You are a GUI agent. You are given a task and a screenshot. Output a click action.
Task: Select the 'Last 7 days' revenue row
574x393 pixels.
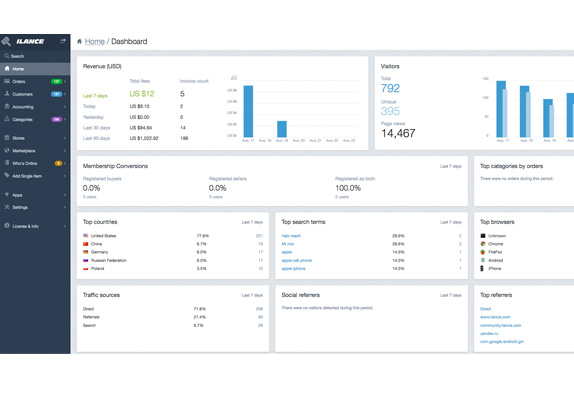point(146,94)
